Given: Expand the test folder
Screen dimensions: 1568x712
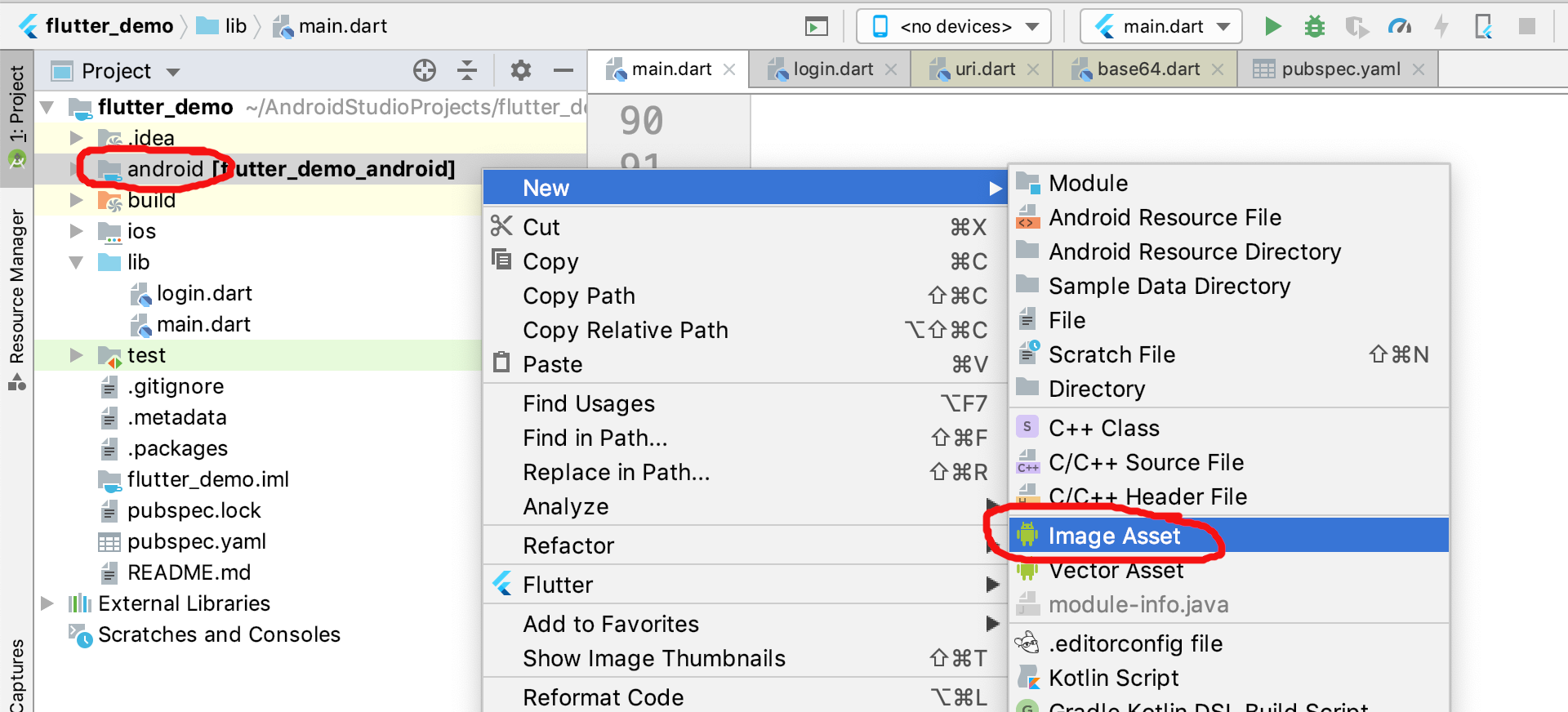Looking at the screenshot, I should [x=77, y=355].
